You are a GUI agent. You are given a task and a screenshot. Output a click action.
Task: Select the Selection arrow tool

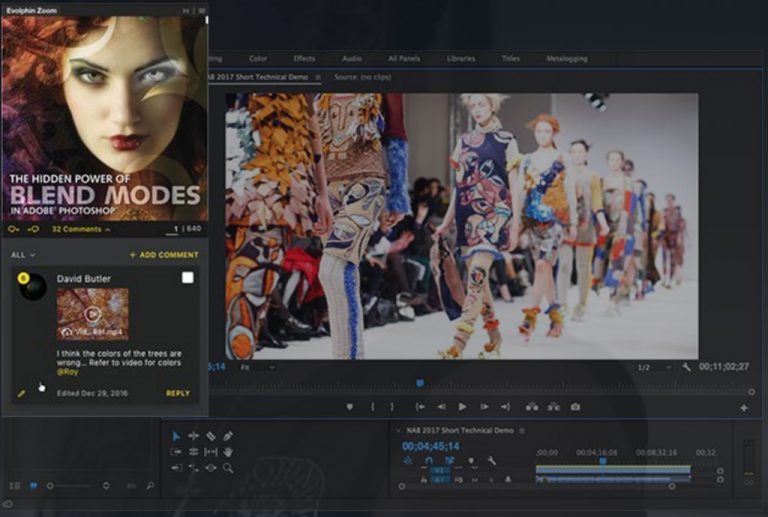click(x=176, y=436)
